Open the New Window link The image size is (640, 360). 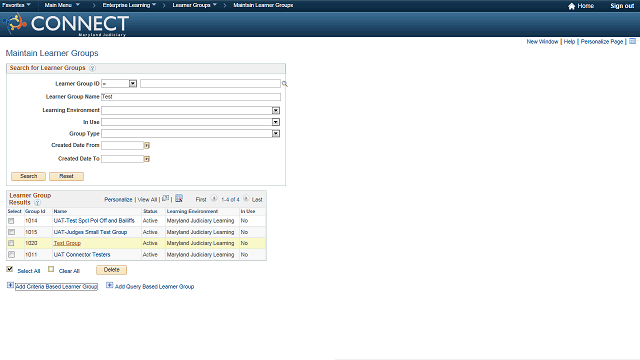[542, 42]
